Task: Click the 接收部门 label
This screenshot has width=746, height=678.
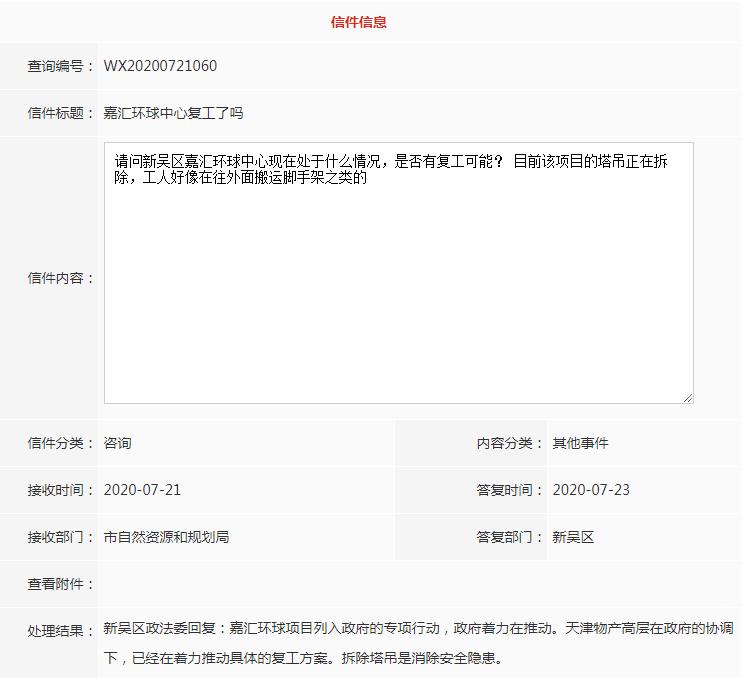Action: click(x=60, y=537)
